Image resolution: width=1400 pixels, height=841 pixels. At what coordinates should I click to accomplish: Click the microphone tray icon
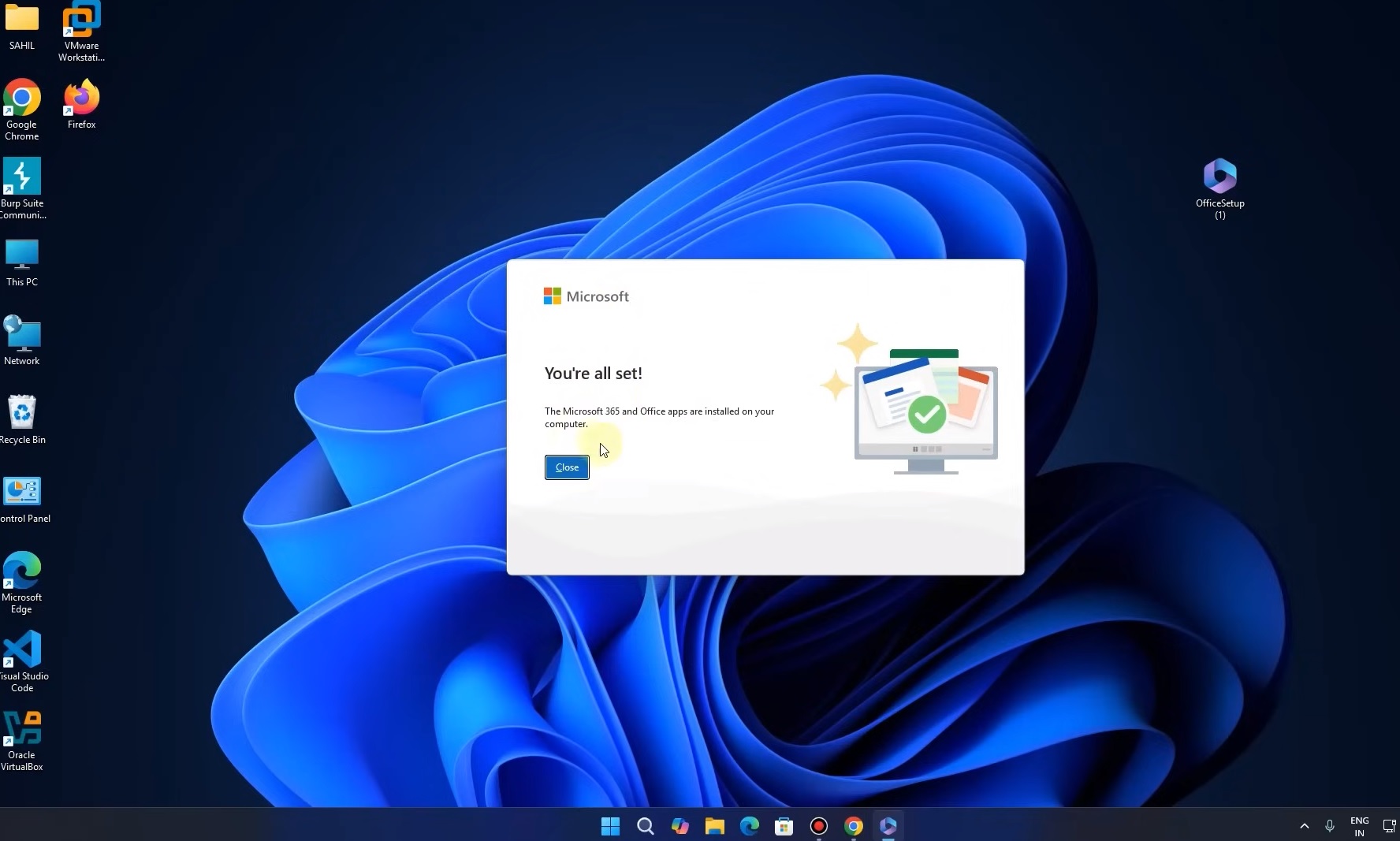(1329, 826)
